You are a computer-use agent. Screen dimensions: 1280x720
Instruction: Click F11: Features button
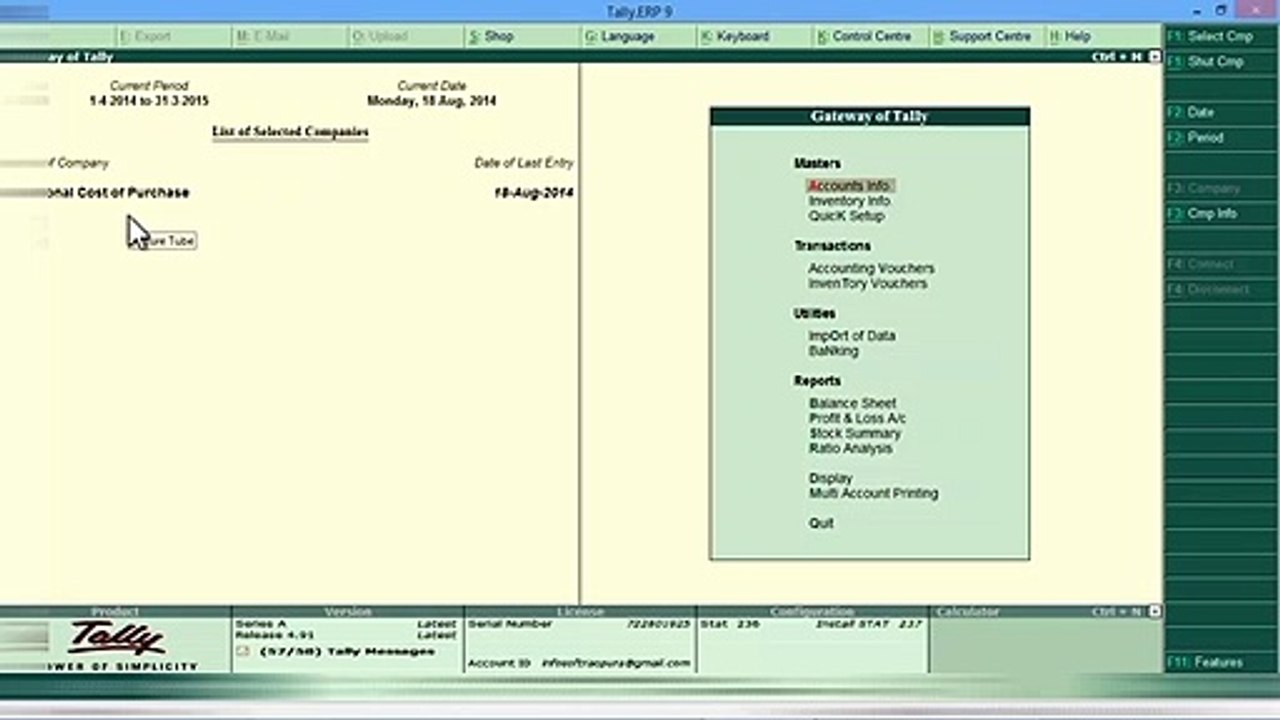pos(1220,662)
